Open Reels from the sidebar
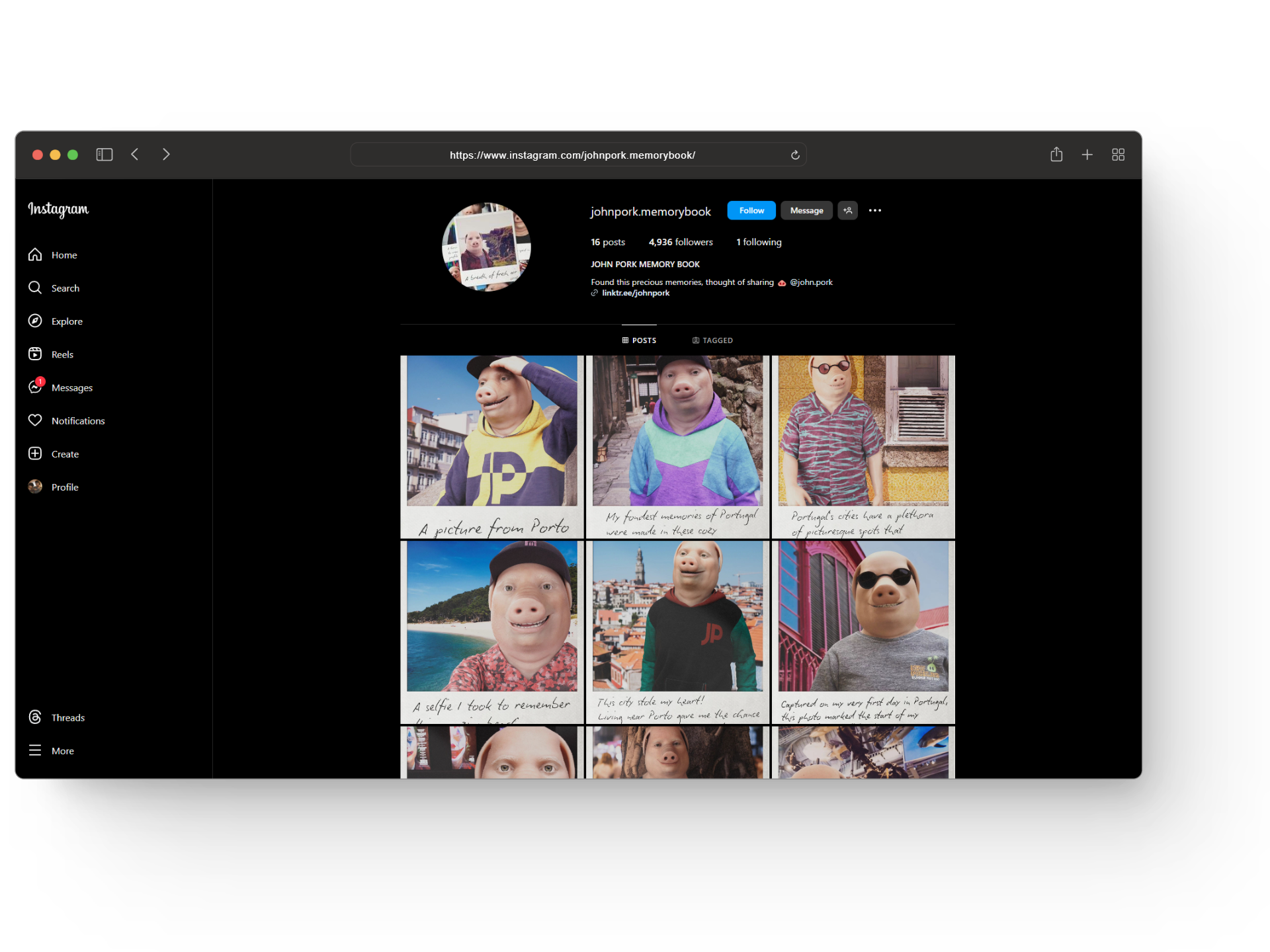This screenshot has height=952, width=1270. coord(50,354)
